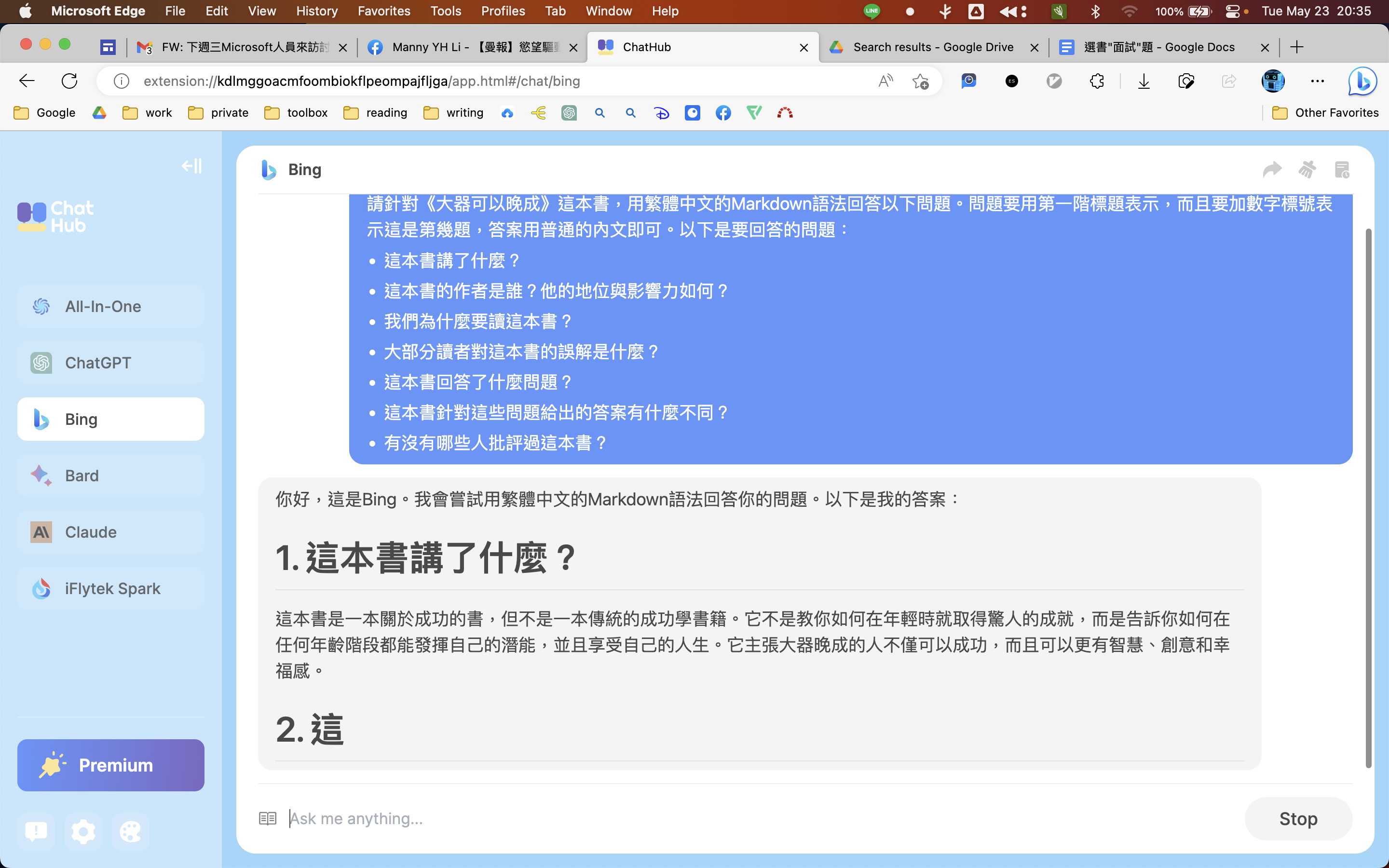Click inside the Ask me anything field
The image size is (1389, 868).
(517, 818)
